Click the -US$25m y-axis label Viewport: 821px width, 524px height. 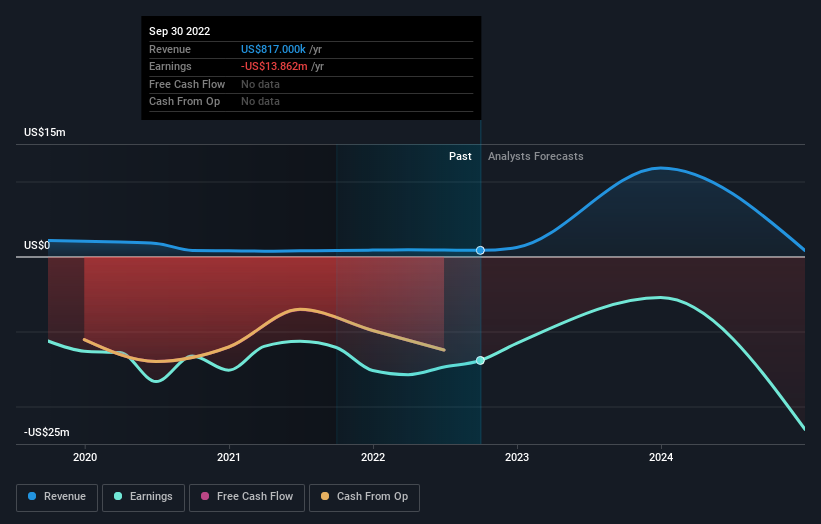pyautogui.click(x=47, y=432)
